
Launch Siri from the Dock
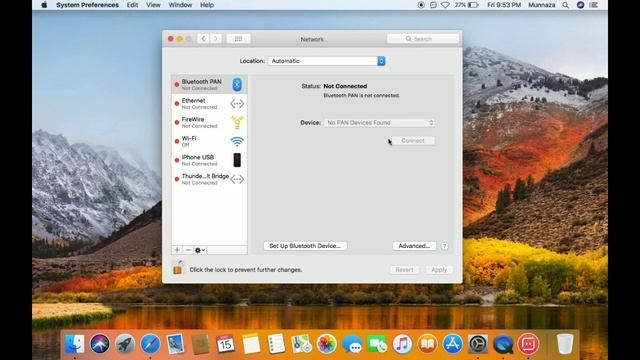tap(100, 344)
